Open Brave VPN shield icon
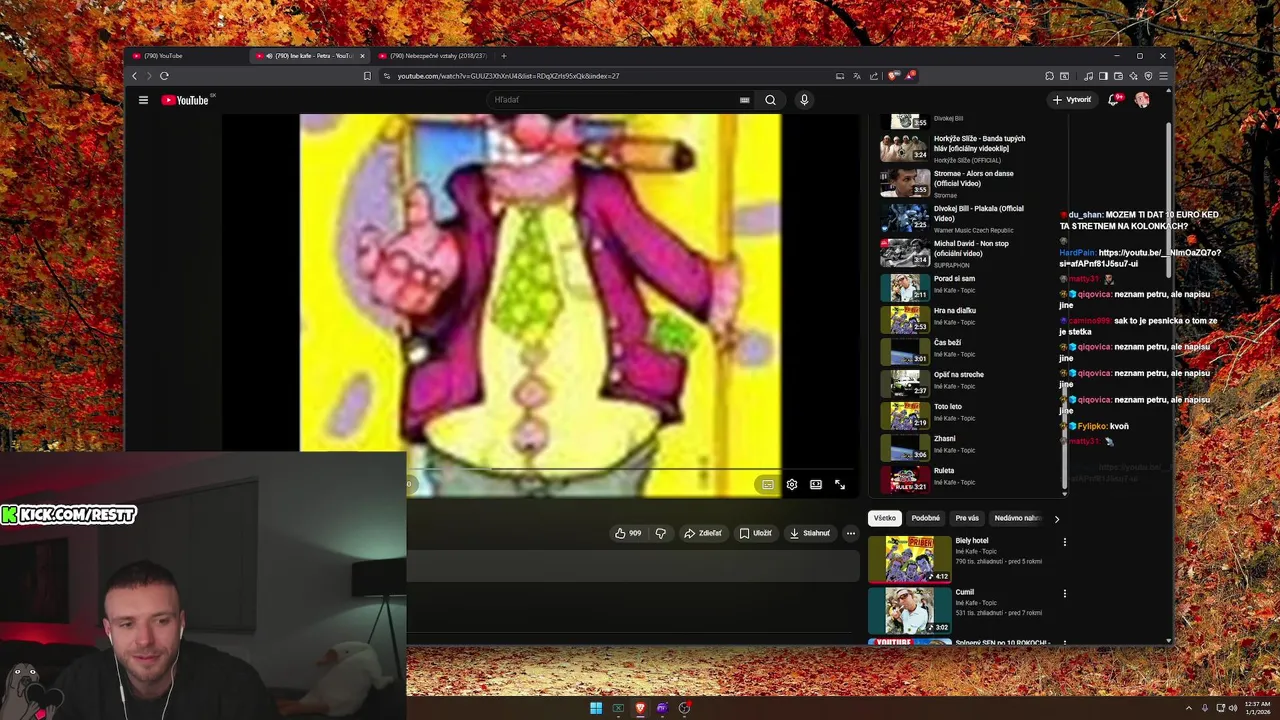Image resolution: width=1280 pixels, height=720 pixels. tap(1148, 76)
